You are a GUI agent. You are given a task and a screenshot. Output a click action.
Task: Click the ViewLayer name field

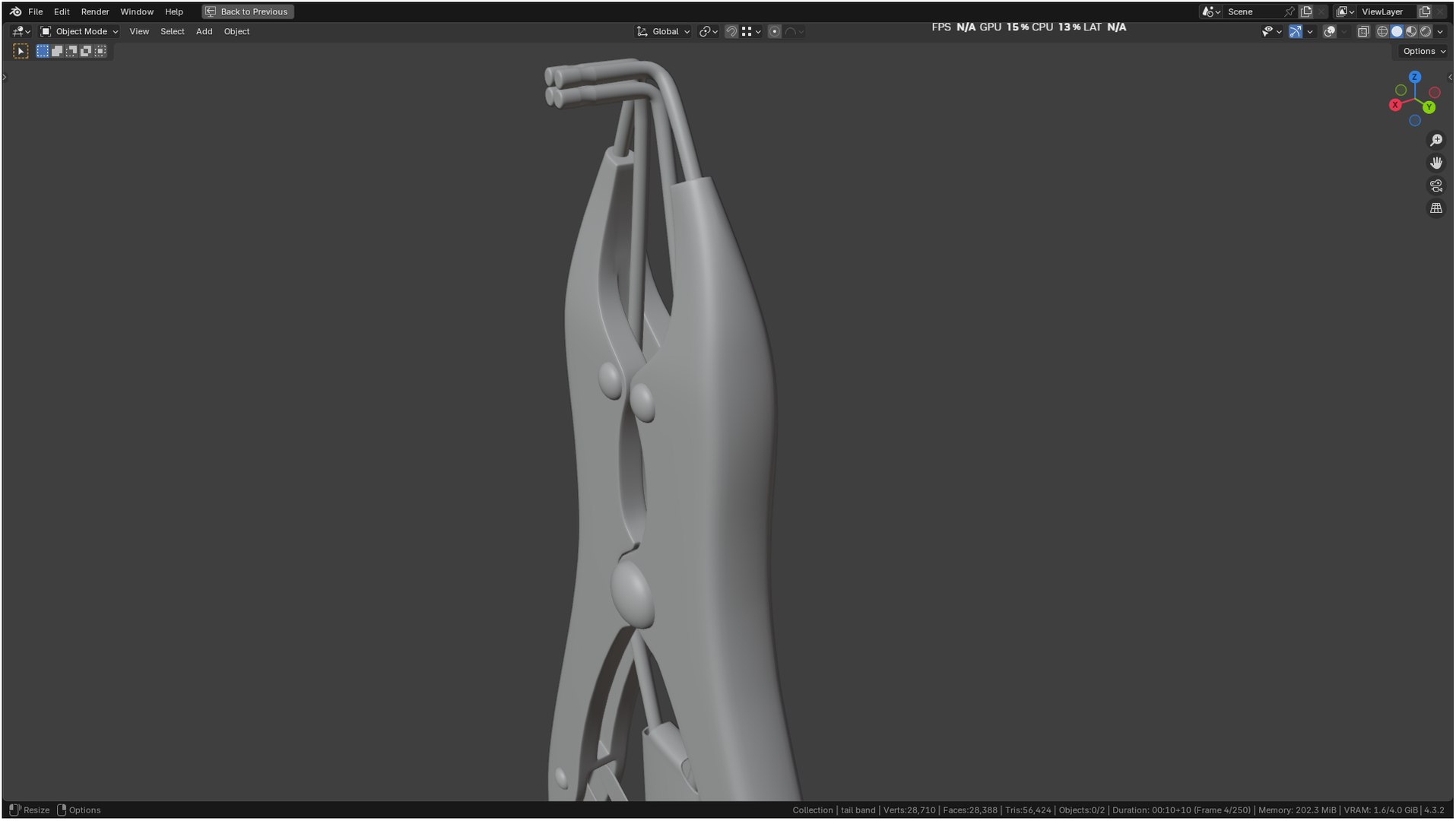pyautogui.click(x=1388, y=11)
